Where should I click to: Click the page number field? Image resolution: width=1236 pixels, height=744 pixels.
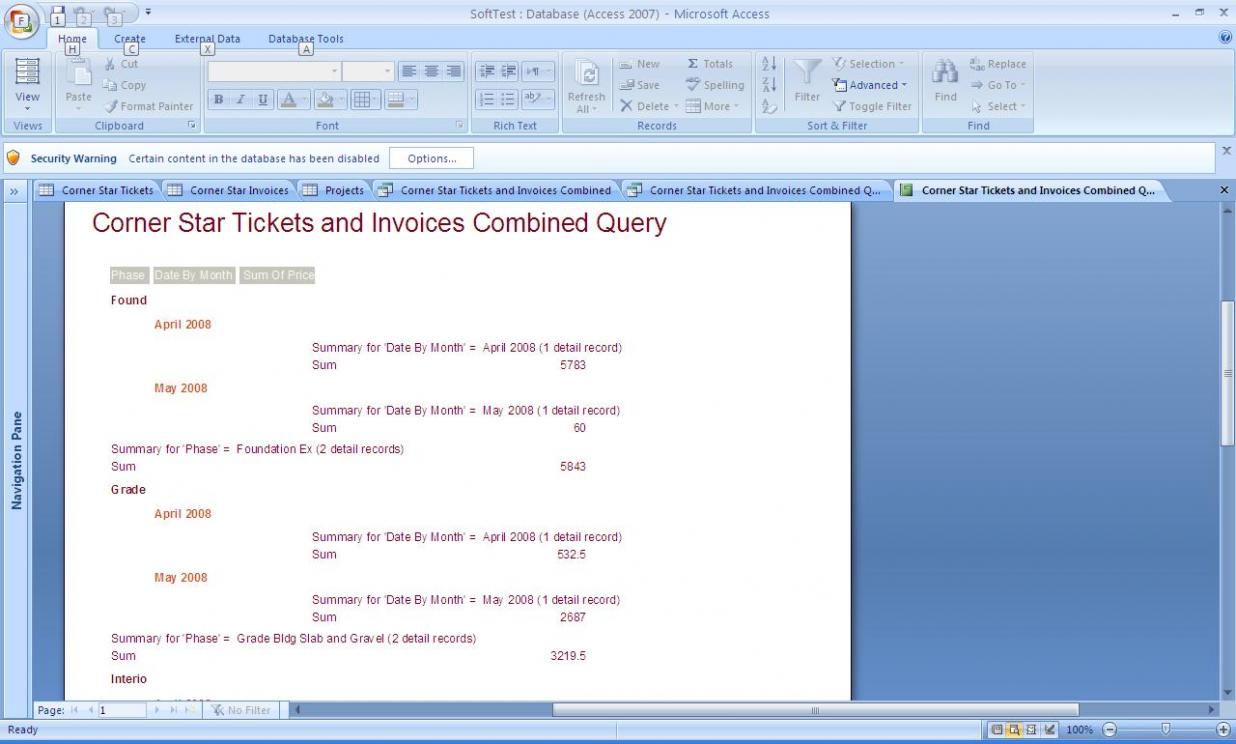(x=122, y=710)
